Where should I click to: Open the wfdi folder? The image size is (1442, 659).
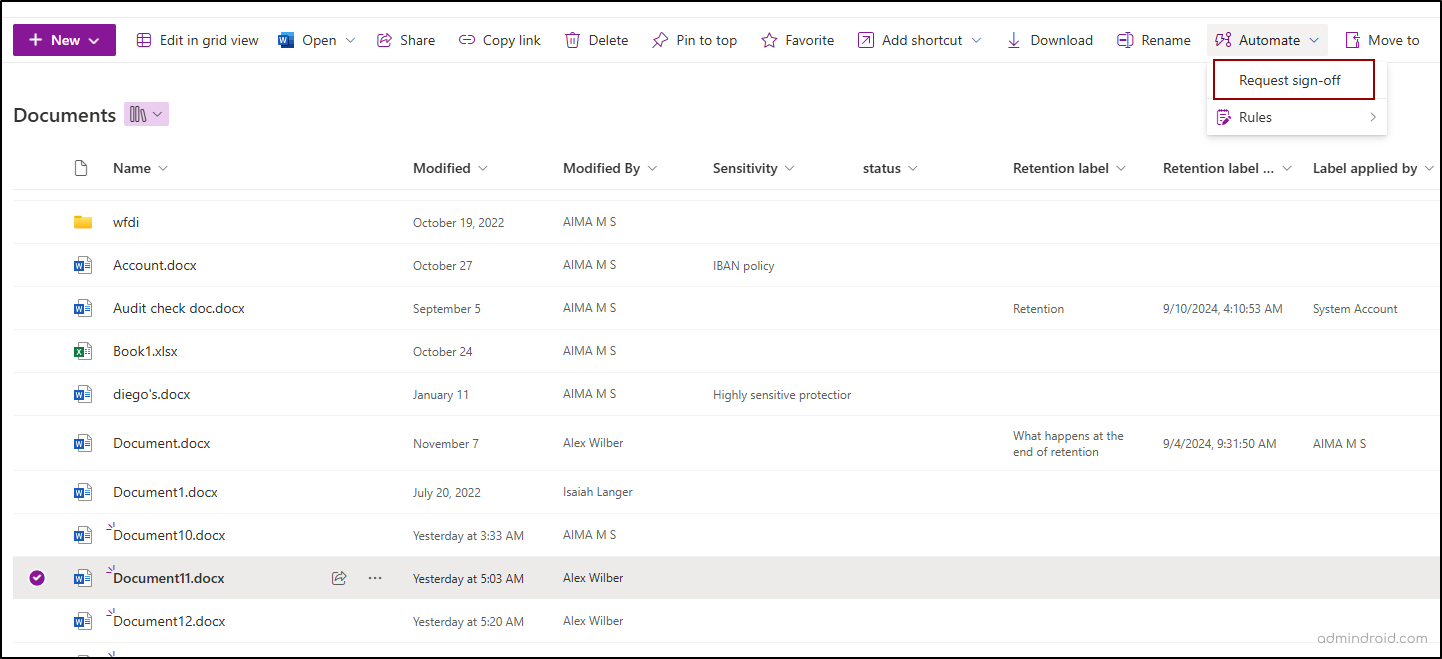[x=126, y=221]
